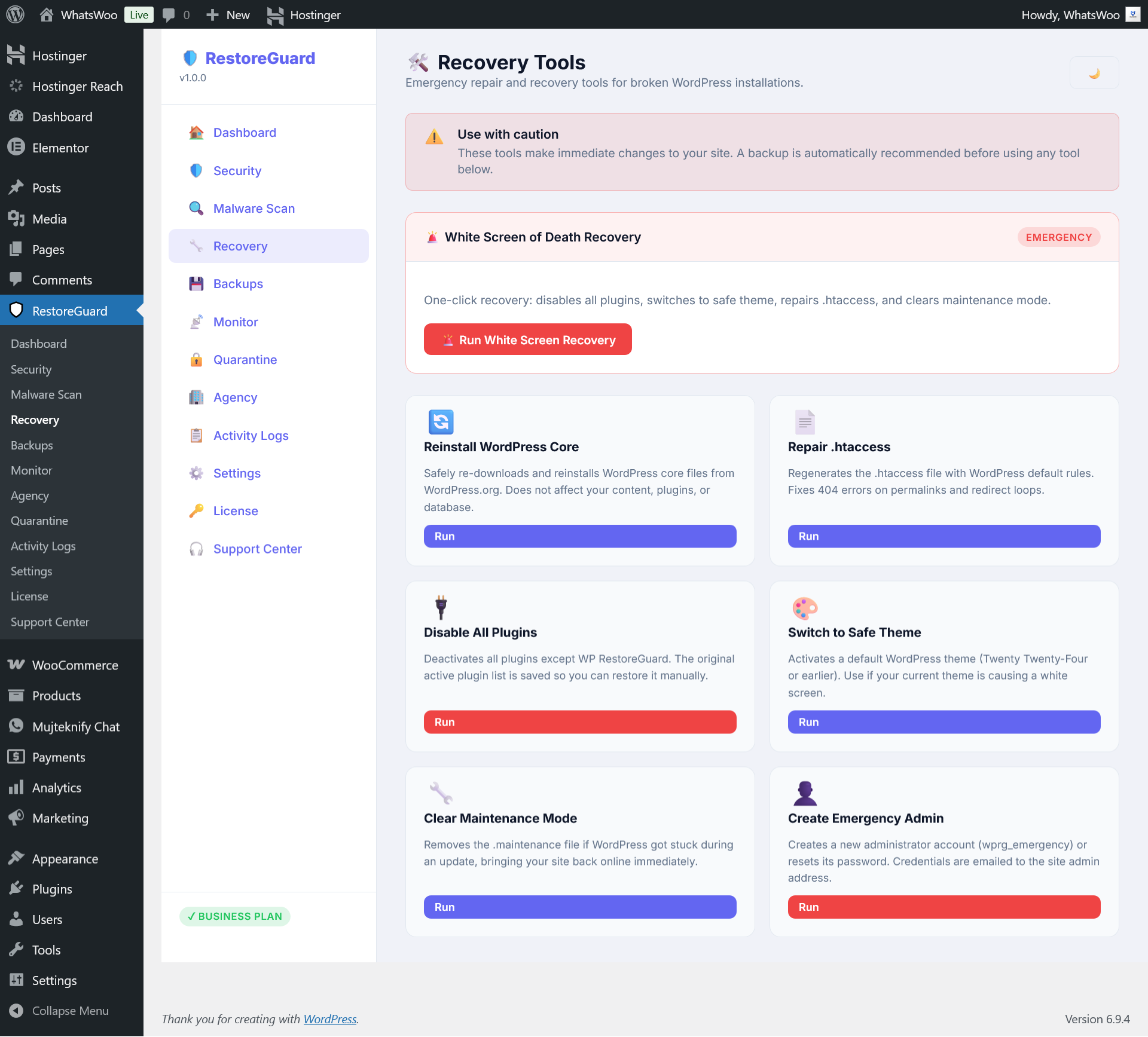Open the WhatsWoo site home icon
Screen dimensions: 1148x1037
tap(46, 14)
